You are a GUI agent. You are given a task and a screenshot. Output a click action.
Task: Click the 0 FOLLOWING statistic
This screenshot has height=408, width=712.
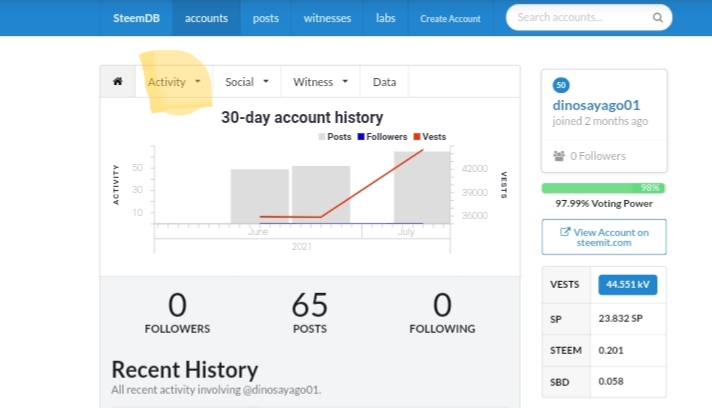(442, 312)
